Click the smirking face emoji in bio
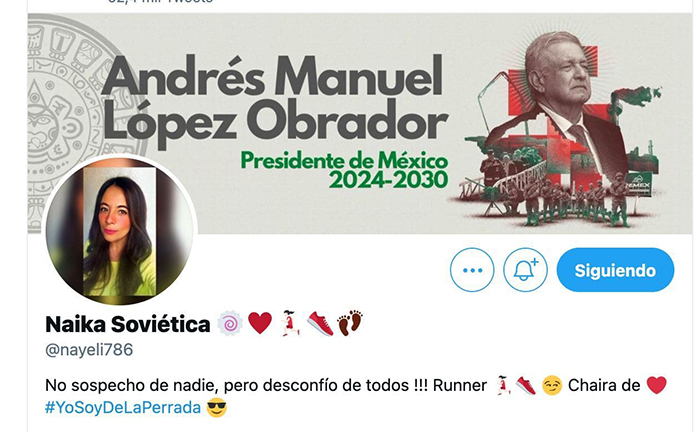Viewport: 700px width, 432px height. click(552, 385)
